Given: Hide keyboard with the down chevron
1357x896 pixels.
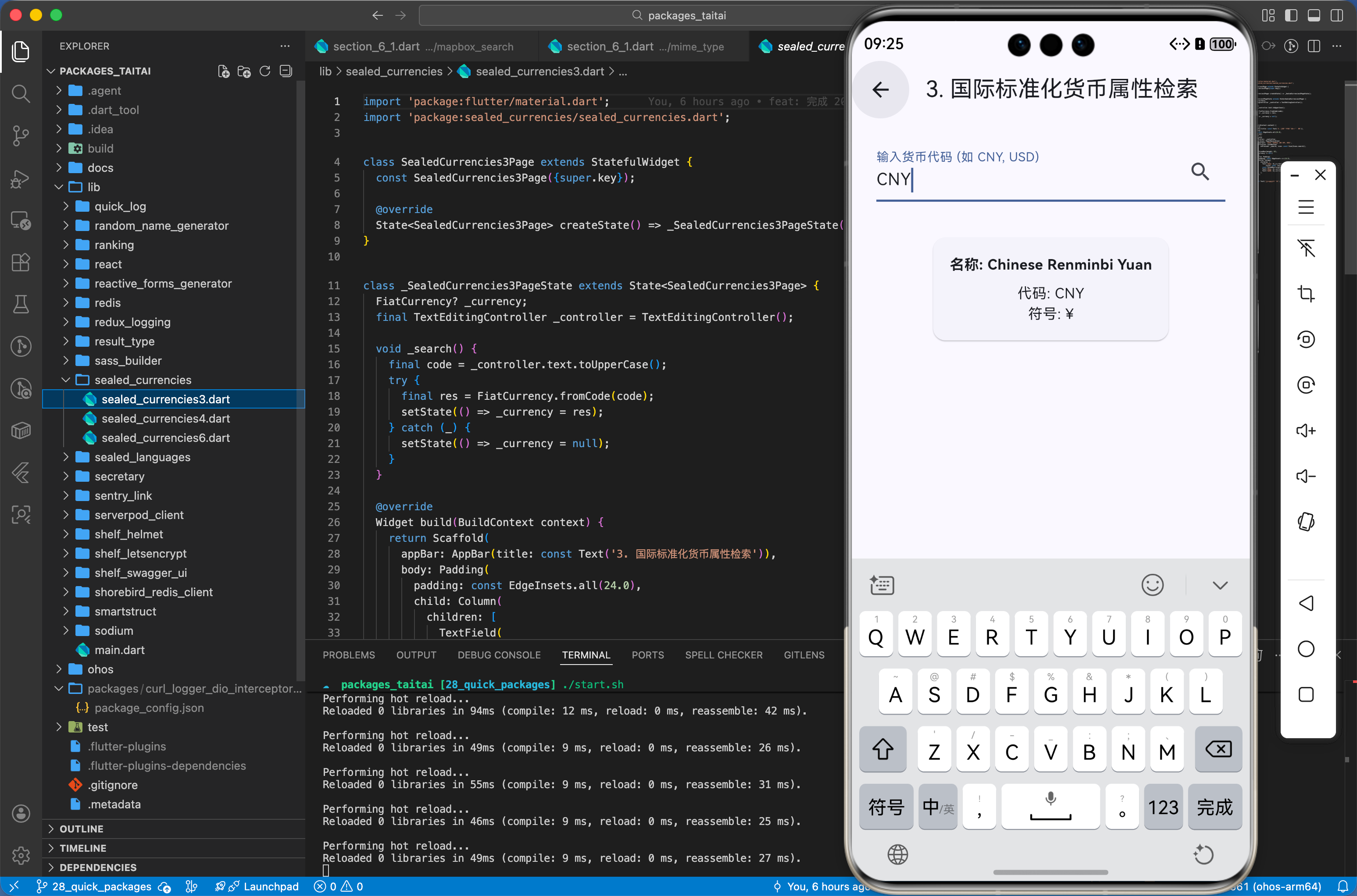Looking at the screenshot, I should click(x=1220, y=585).
